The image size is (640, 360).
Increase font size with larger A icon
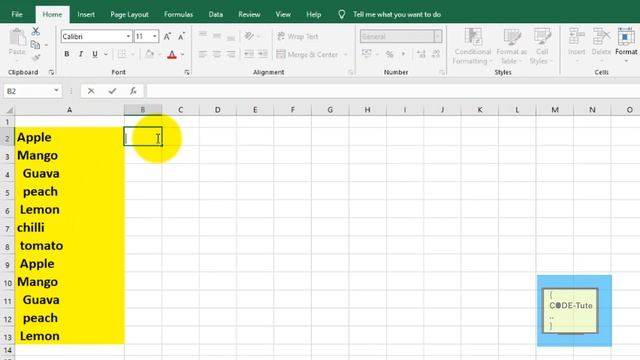tap(167, 36)
